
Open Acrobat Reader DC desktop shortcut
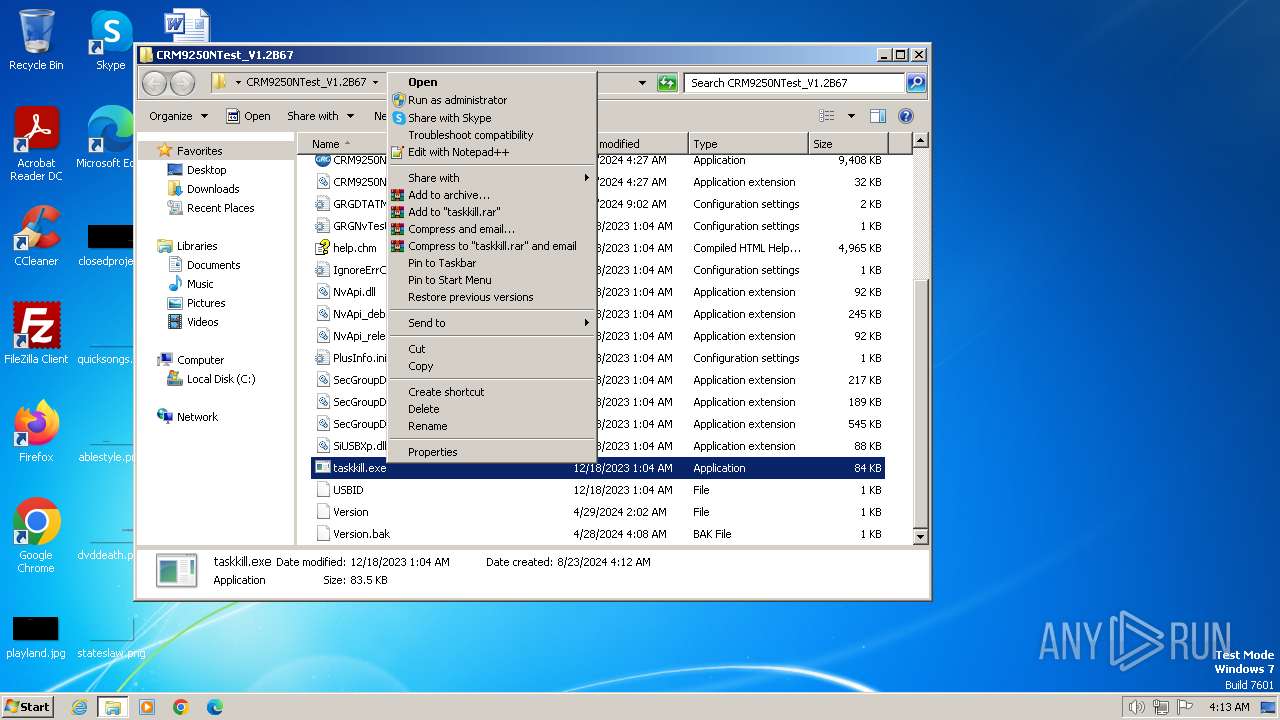click(x=36, y=144)
